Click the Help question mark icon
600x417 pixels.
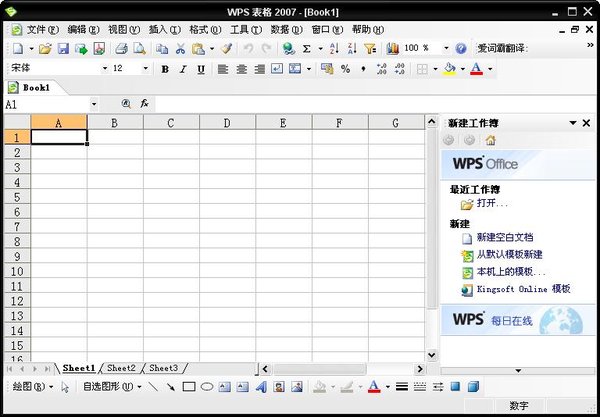461,49
